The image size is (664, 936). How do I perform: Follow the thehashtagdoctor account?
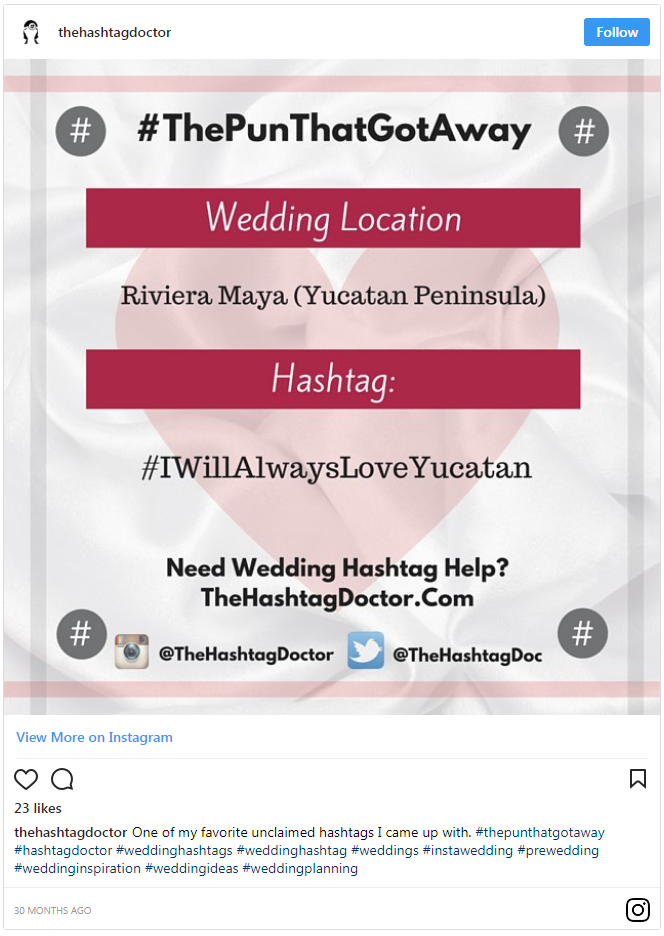(616, 32)
